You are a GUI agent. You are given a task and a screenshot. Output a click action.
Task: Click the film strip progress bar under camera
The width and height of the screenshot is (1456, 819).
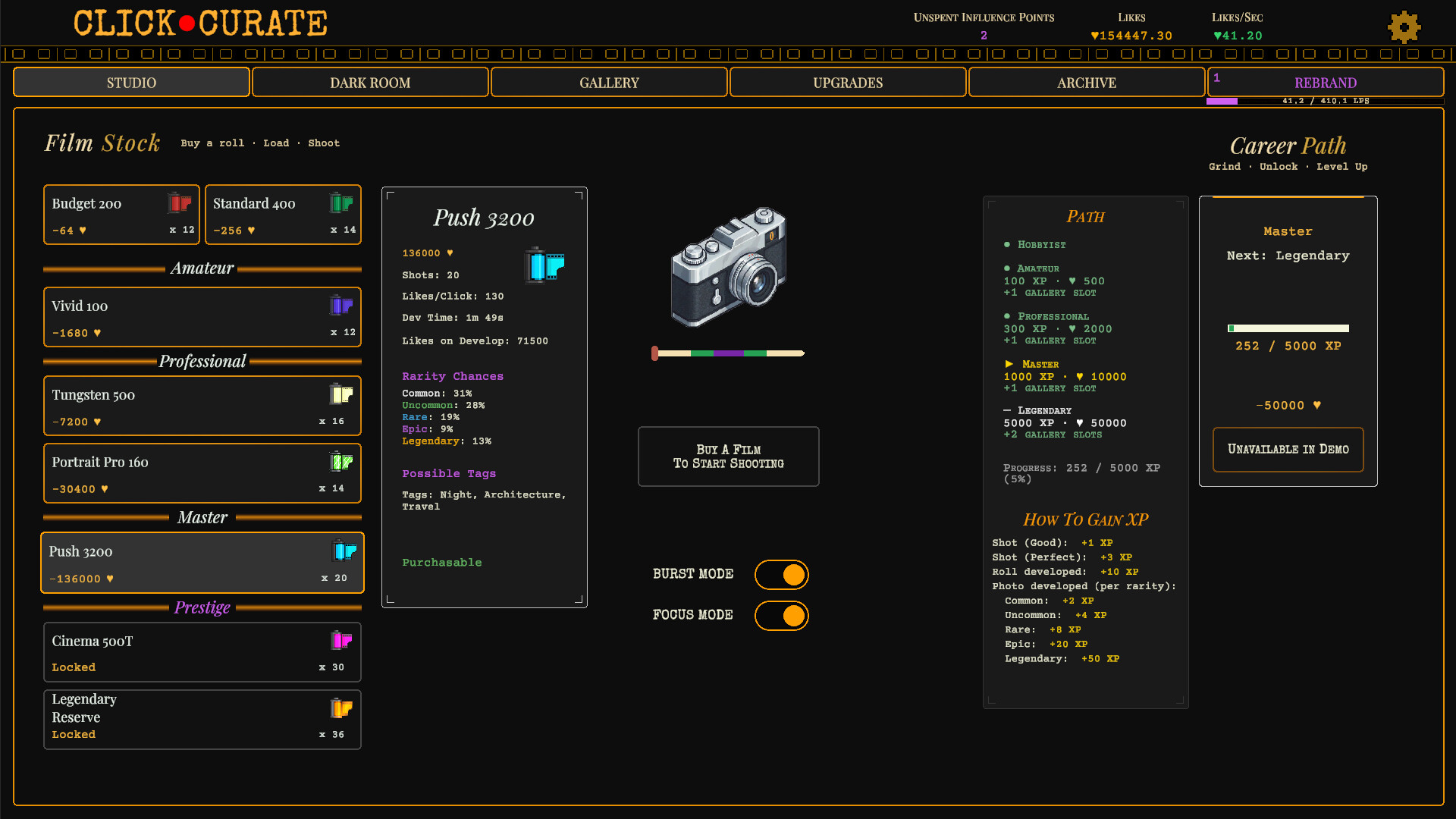coord(728,353)
